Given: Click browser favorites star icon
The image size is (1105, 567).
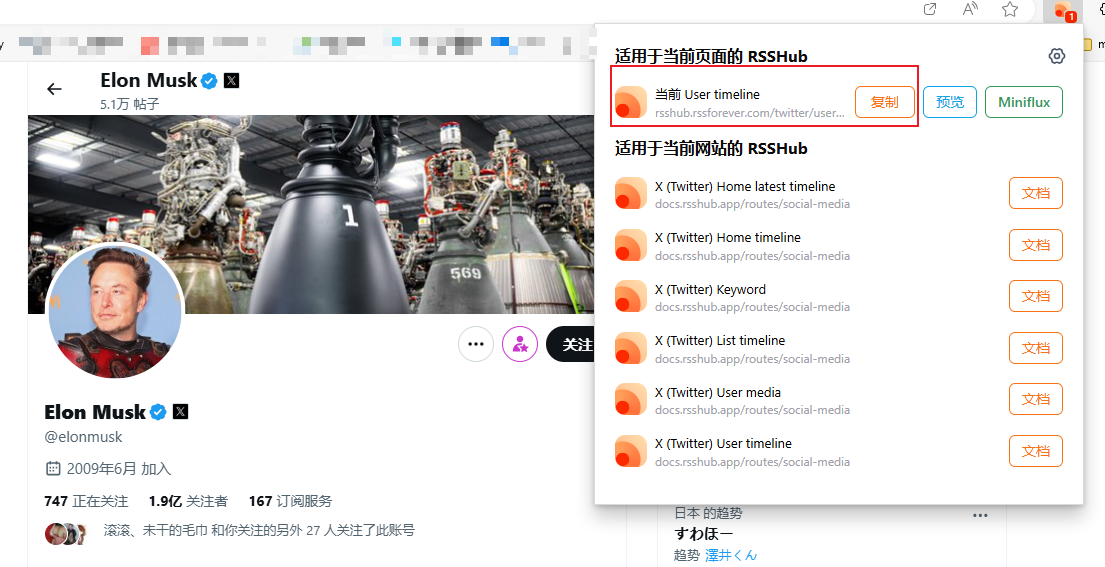Looking at the screenshot, I should point(1010,9).
